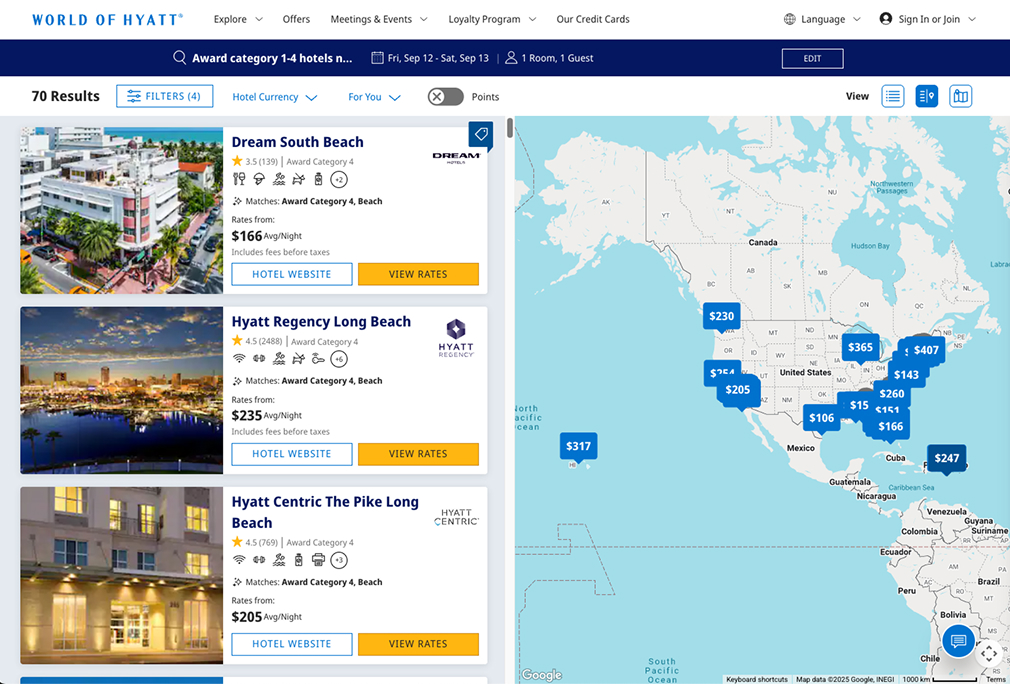
Task: Click Hyatt Centric Pike HOTEL WEBSITE button
Action: (x=292, y=643)
